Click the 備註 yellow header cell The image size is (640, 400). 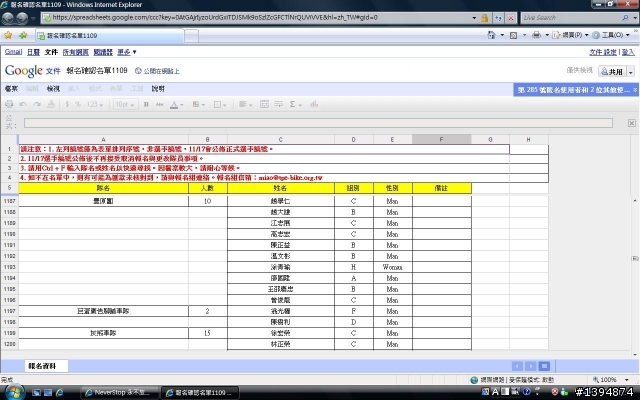[x=442, y=188]
